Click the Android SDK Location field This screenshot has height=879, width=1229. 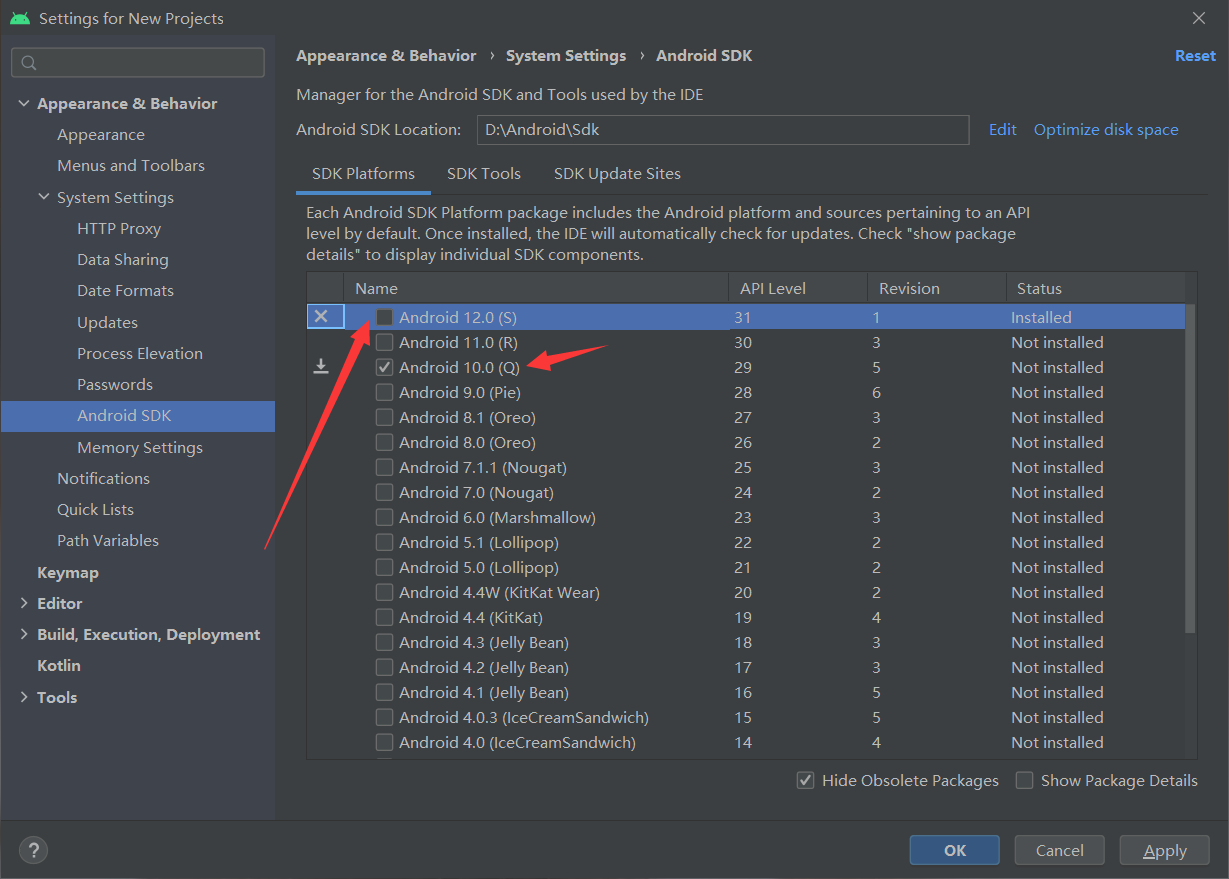pyautogui.click(x=723, y=129)
